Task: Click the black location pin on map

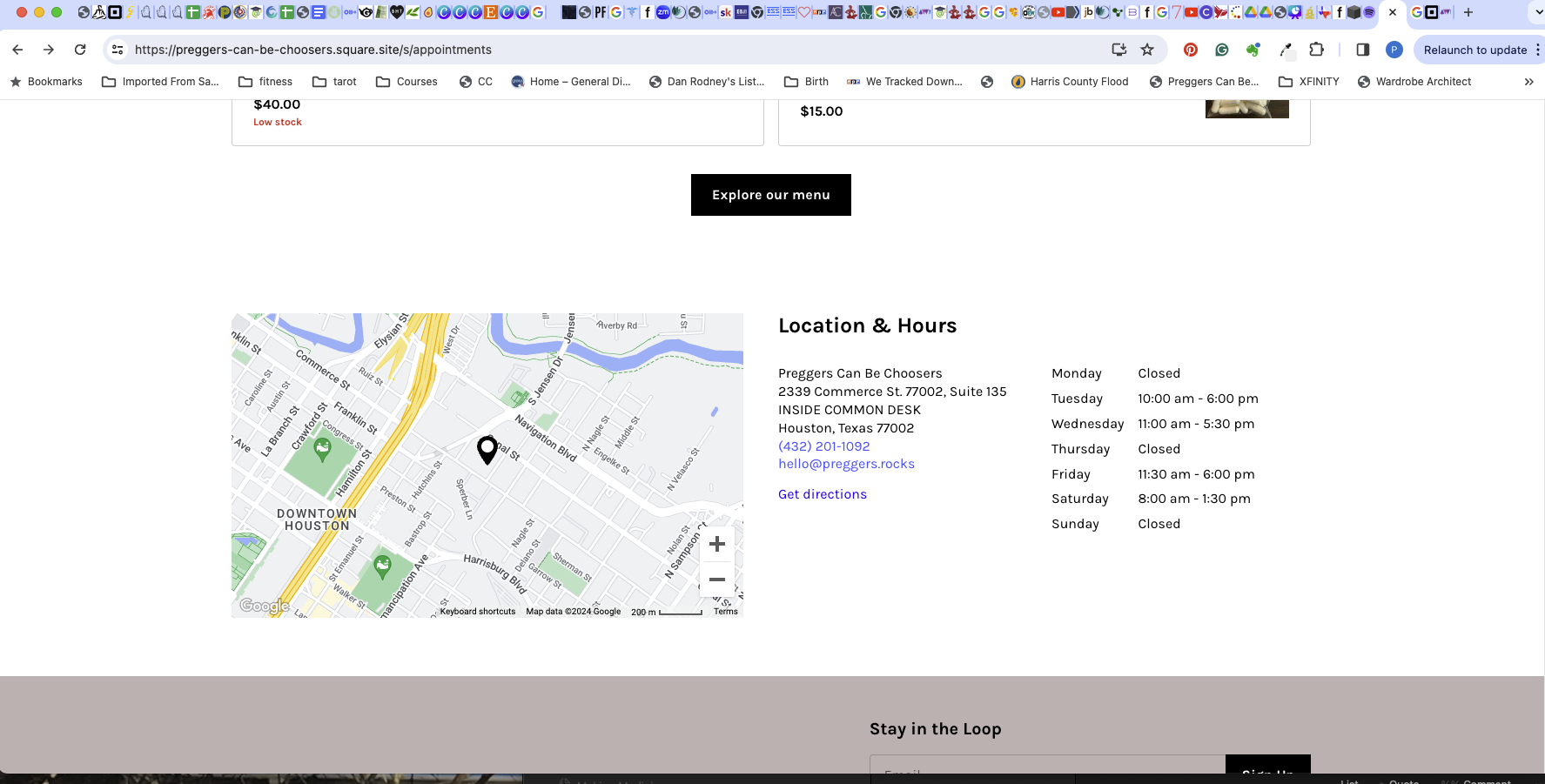Action: (x=487, y=450)
